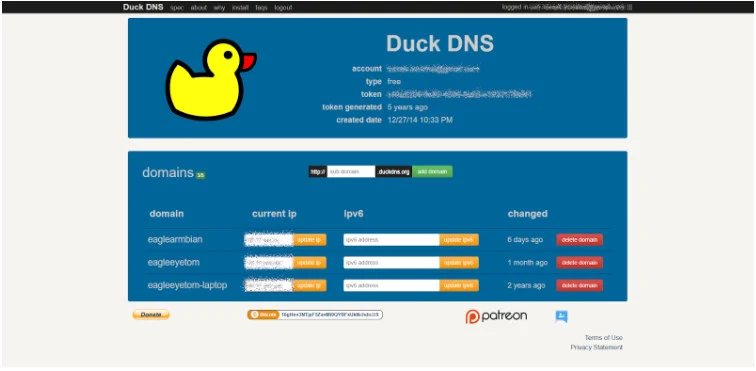Open the Terms of Use link
Image resolution: width=756 pixels, height=371 pixels.
pyautogui.click(x=604, y=337)
